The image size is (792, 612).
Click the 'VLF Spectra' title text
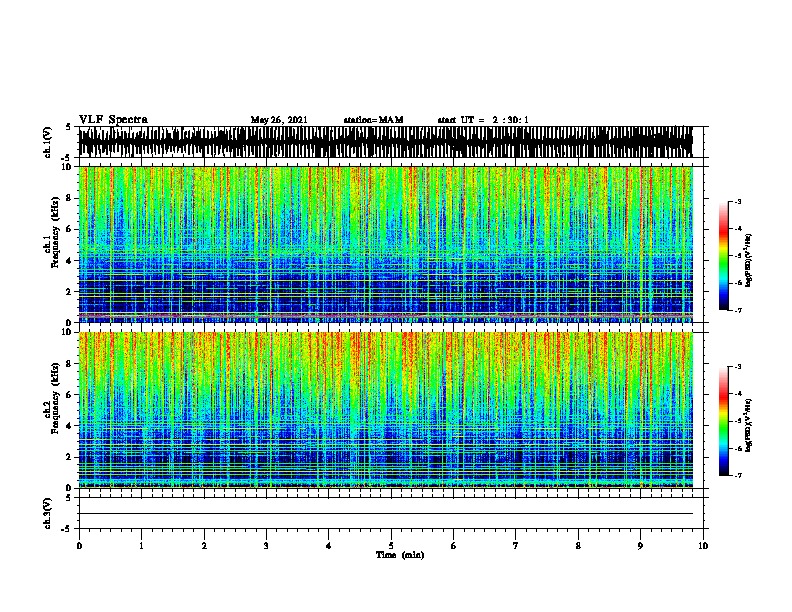tap(113, 119)
